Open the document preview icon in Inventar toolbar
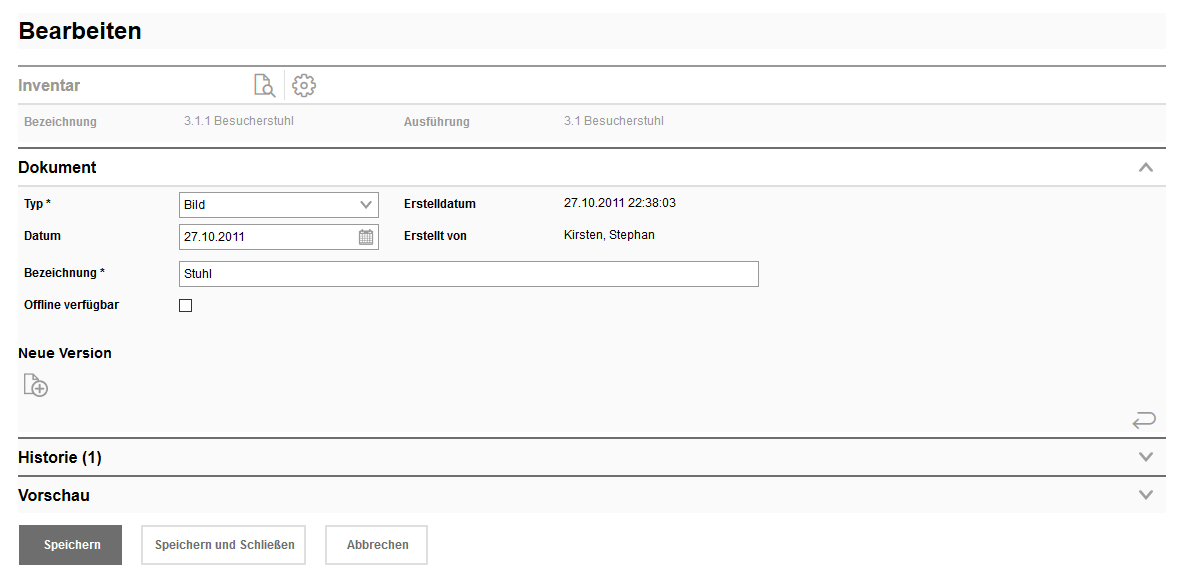This screenshot has width=1182, height=584. tap(264, 85)
